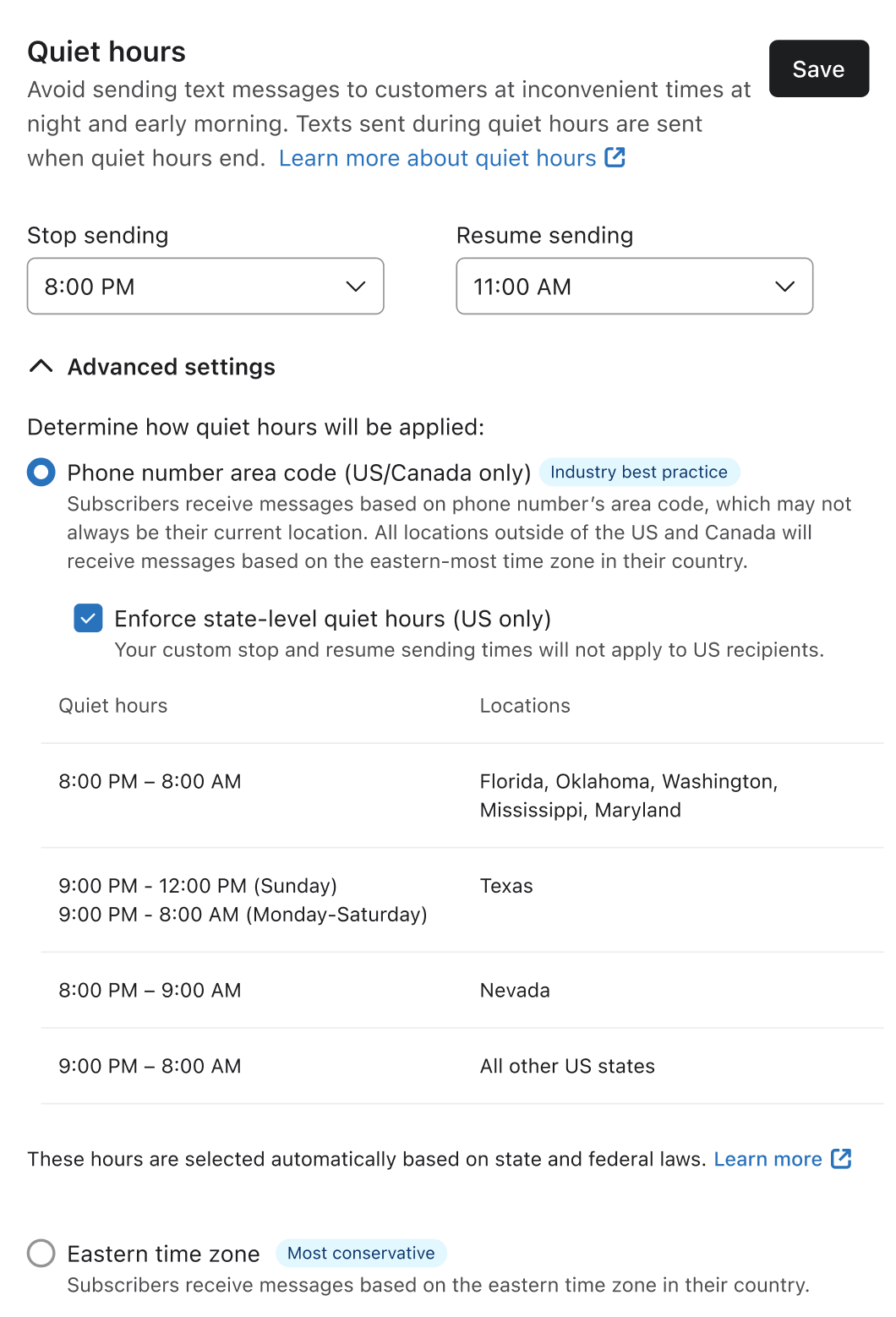Collapse the Advanced settings section
This screenshot has width=896, height=1317.
171,367
